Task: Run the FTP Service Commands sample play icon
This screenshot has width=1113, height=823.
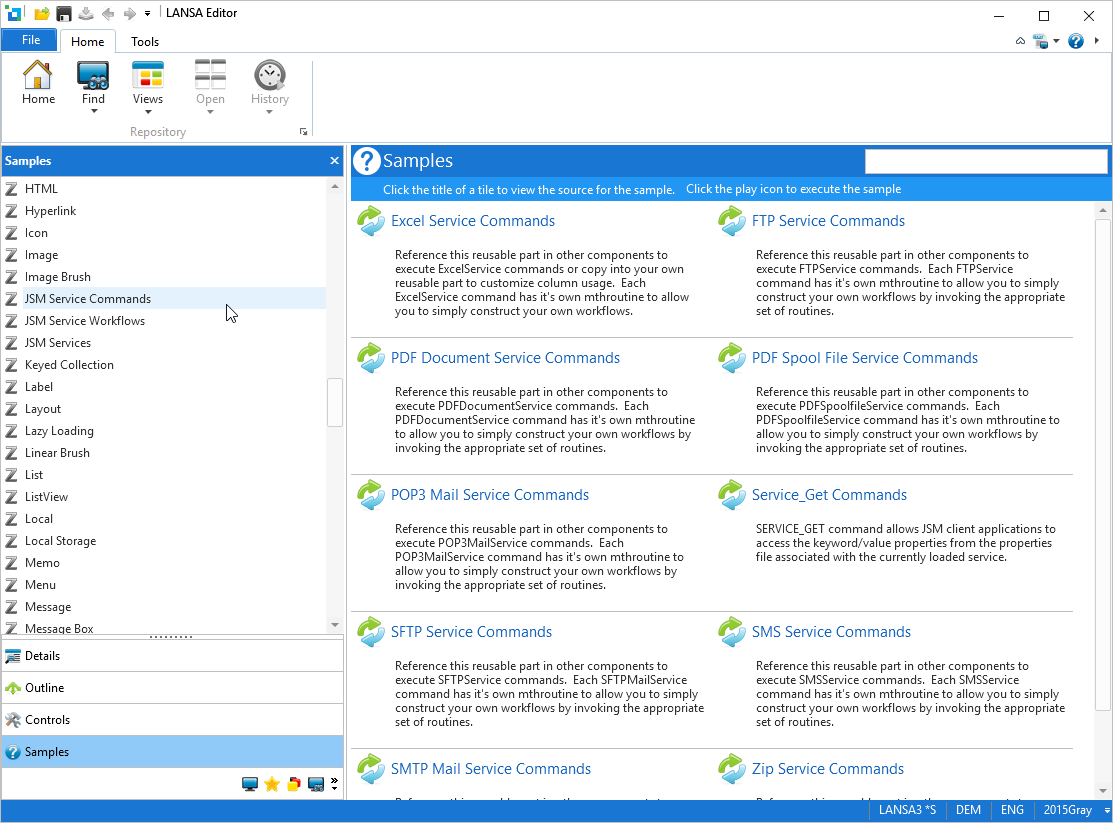Action: (x=732, y=221)
